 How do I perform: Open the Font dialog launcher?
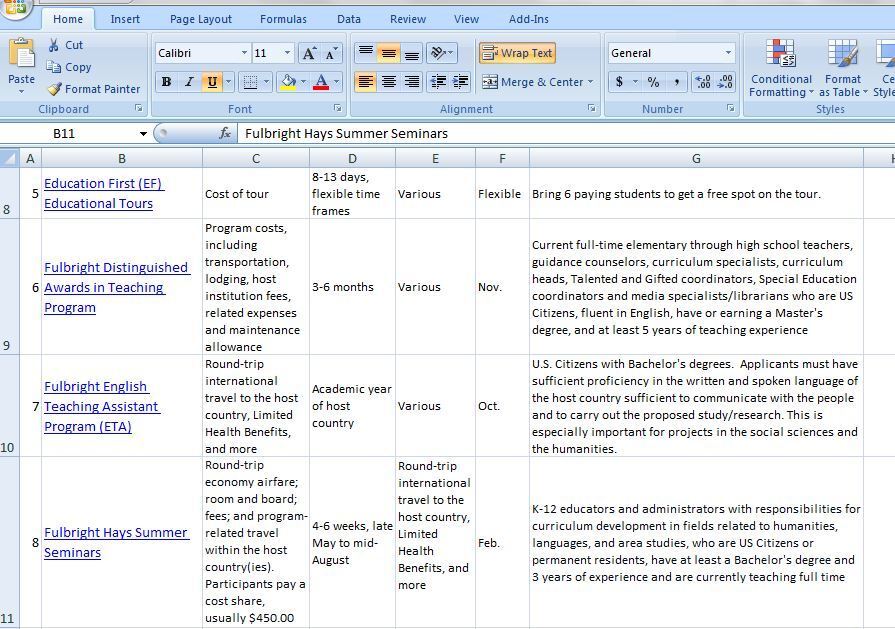pos(337,108)
